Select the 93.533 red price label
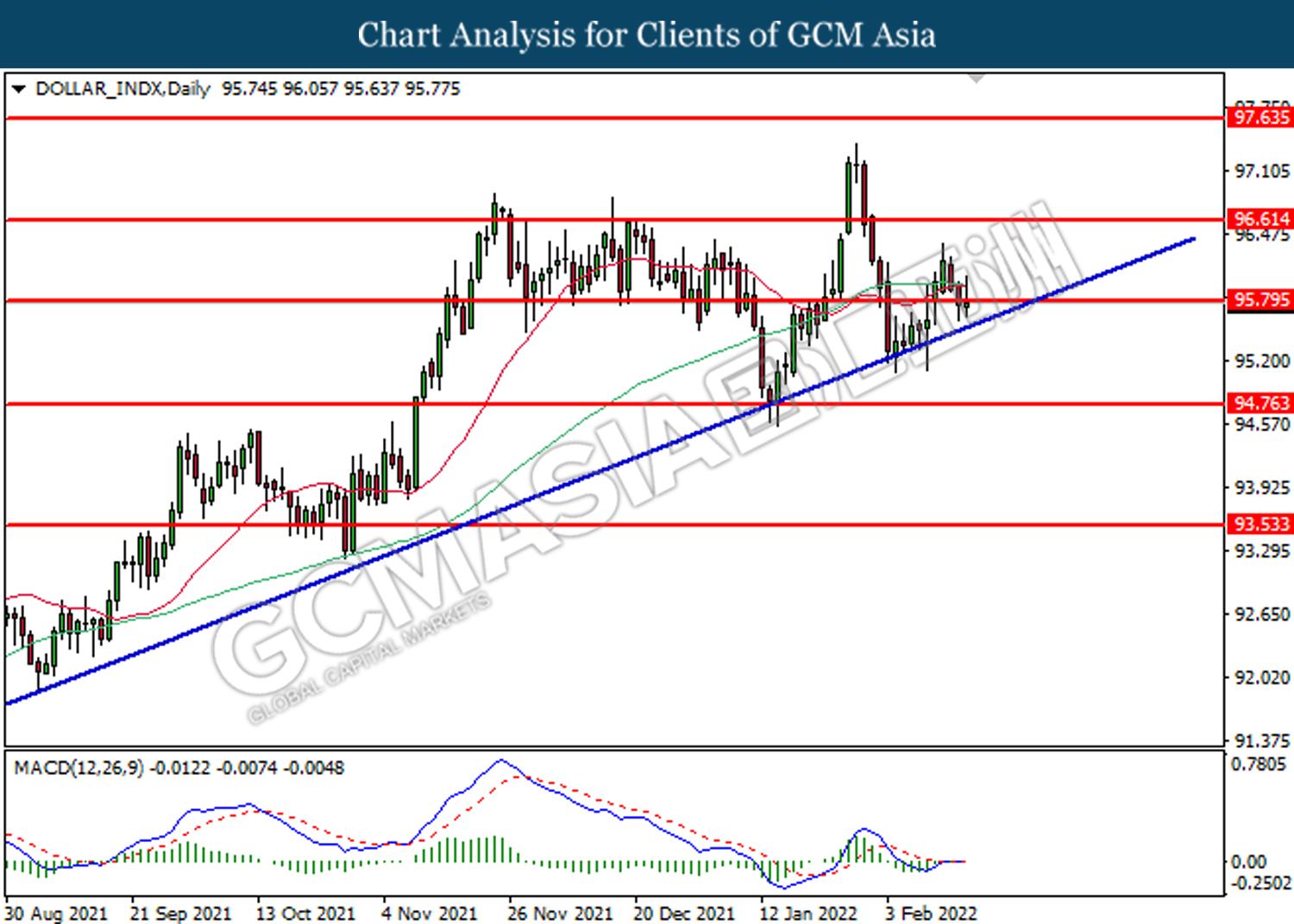Viewport: 1294px width, 924px height. point(1260,525)
